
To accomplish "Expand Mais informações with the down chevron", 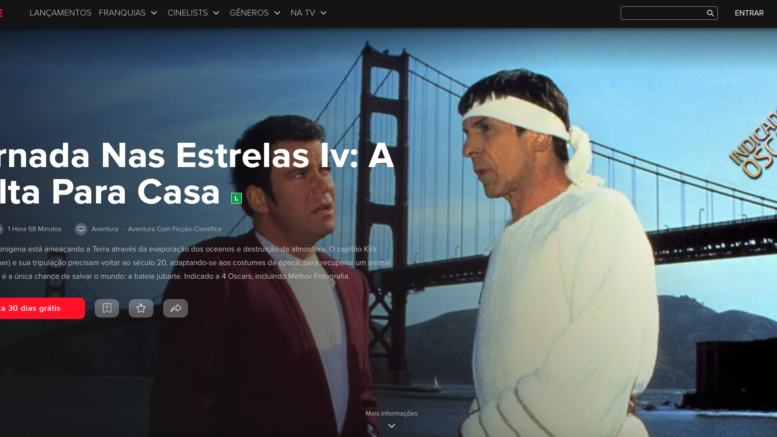I will [391, 426].
